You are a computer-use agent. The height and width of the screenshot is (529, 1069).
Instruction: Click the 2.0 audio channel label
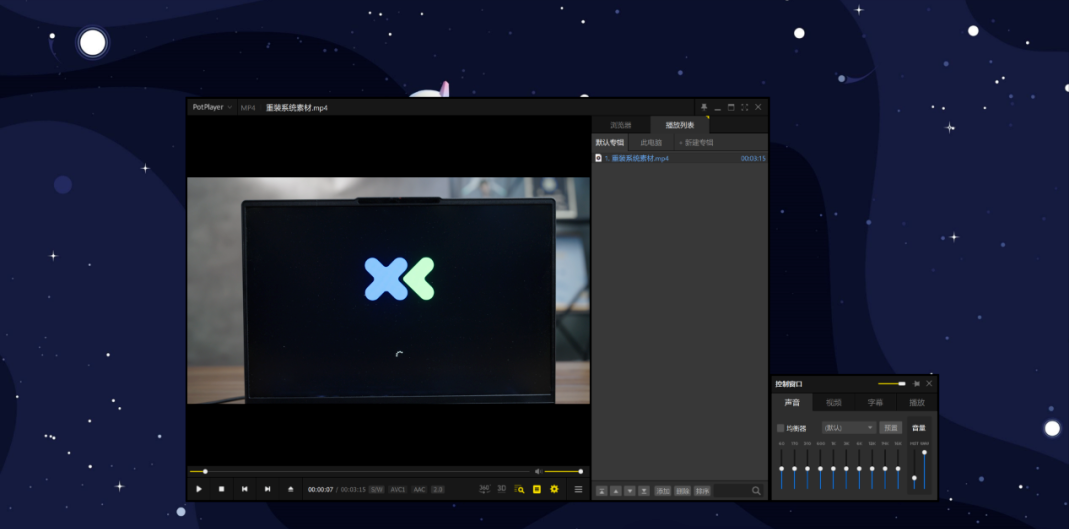click(x=438, y=489)
